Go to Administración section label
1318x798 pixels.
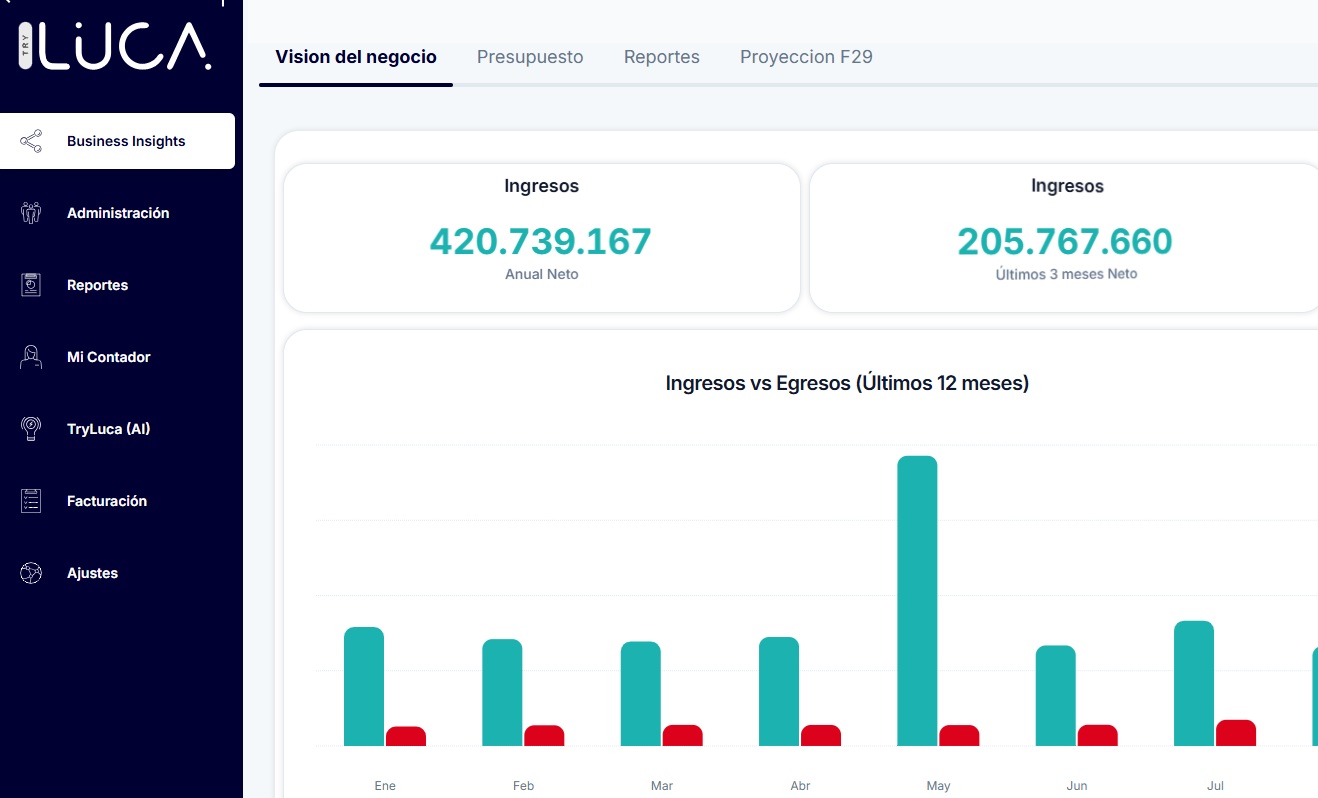coord(118,213)
